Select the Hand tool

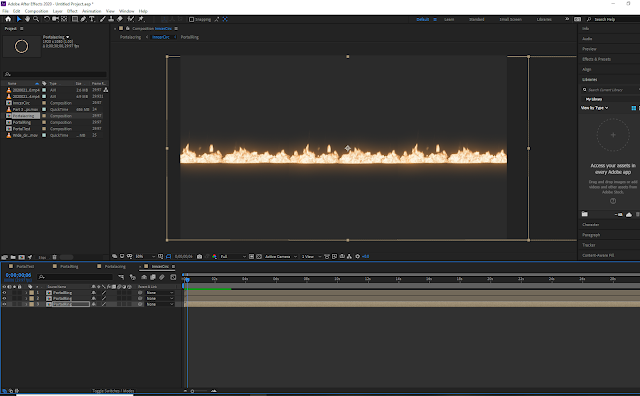27,19
